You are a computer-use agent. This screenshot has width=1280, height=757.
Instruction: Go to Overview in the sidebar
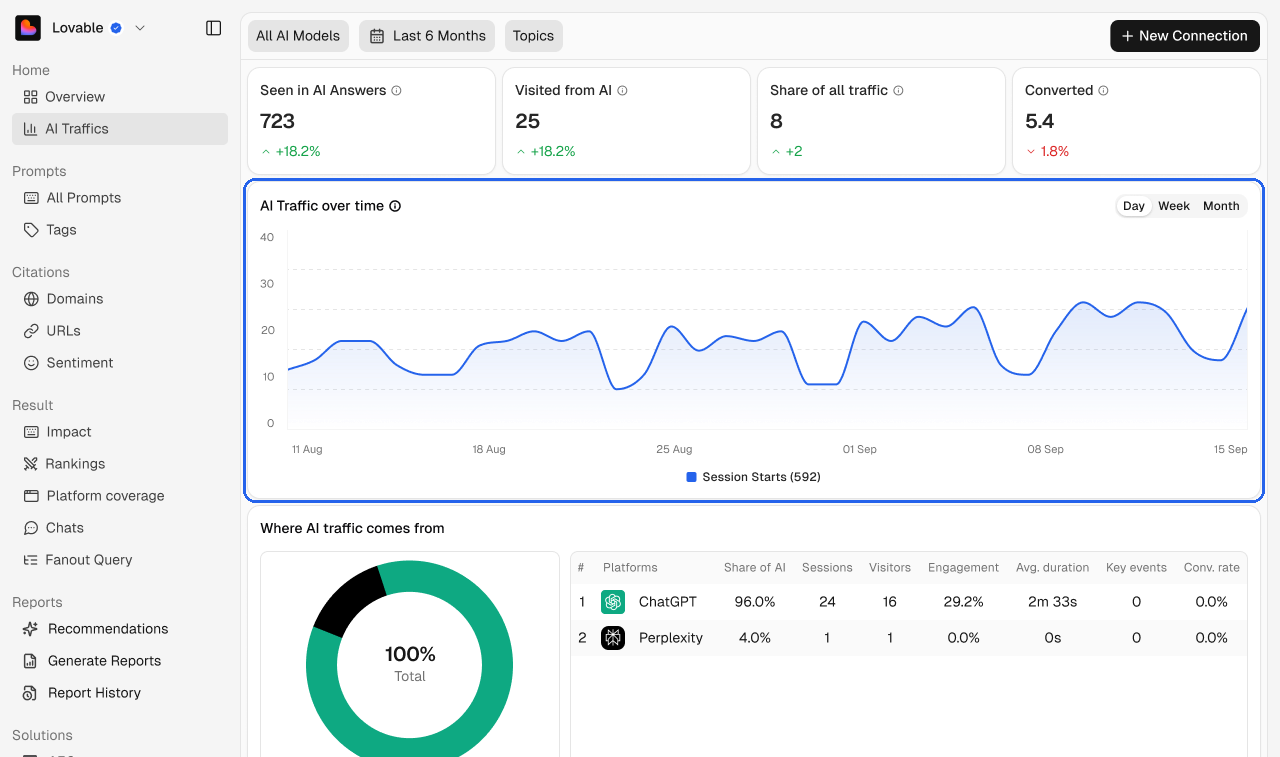click(x=120, y=97)
